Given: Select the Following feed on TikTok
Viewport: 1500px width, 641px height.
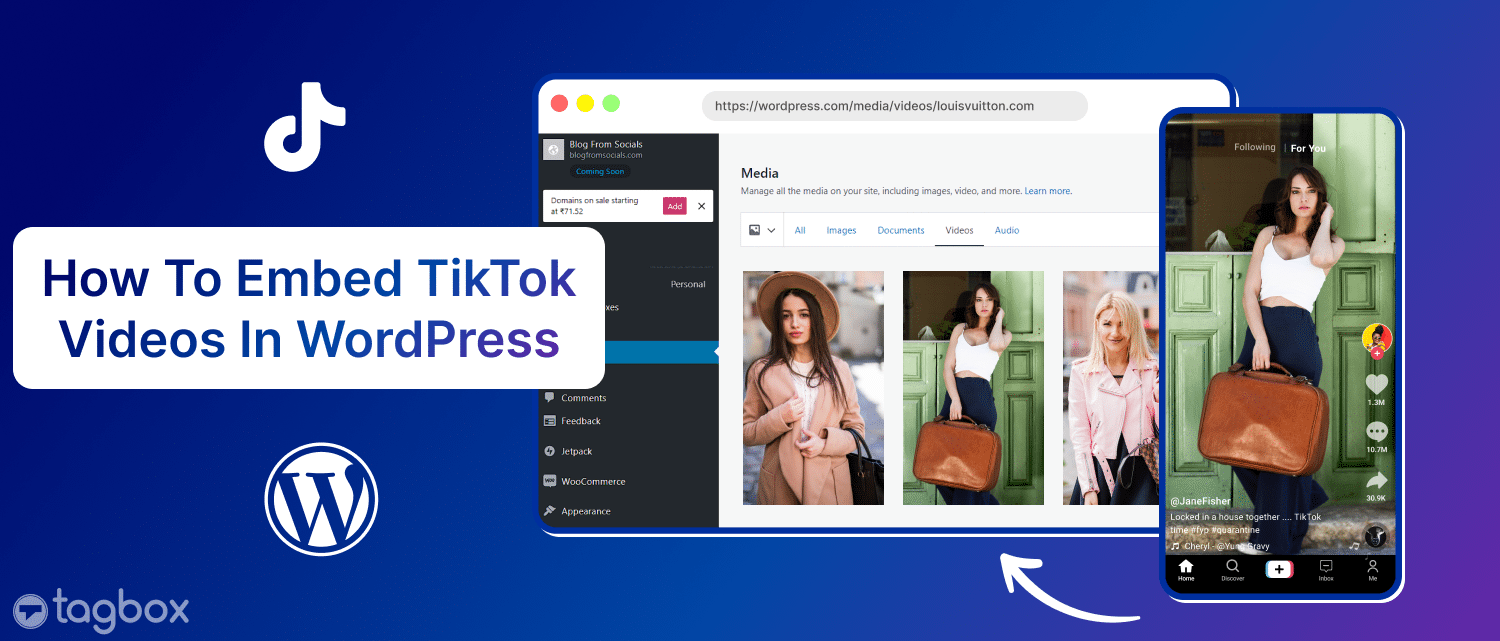Looking at the screenshot, I should pyautogui.click(x=1255, y=146).
